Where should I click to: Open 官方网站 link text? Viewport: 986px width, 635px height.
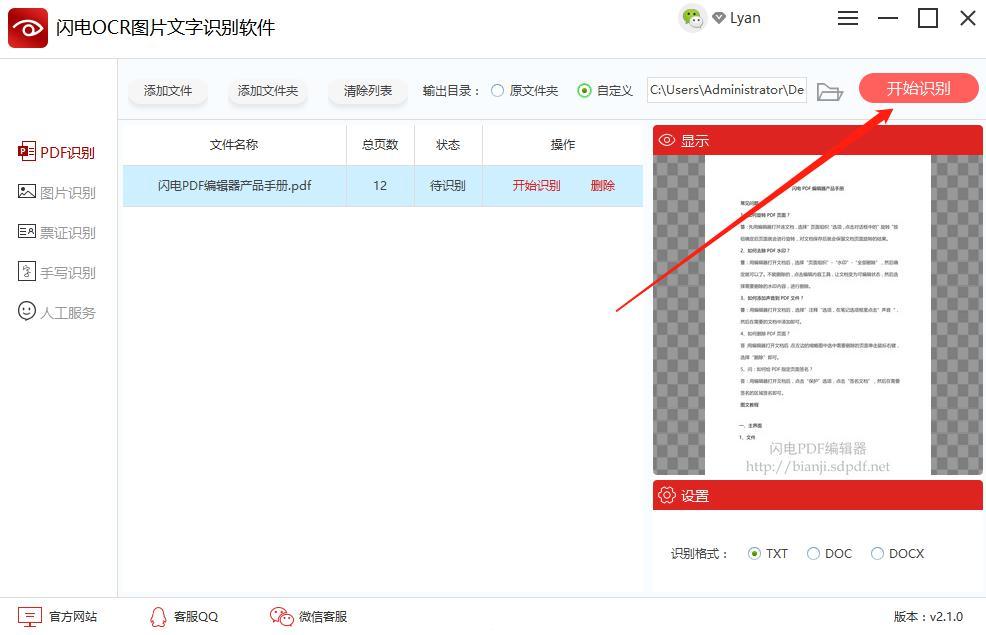73,617
